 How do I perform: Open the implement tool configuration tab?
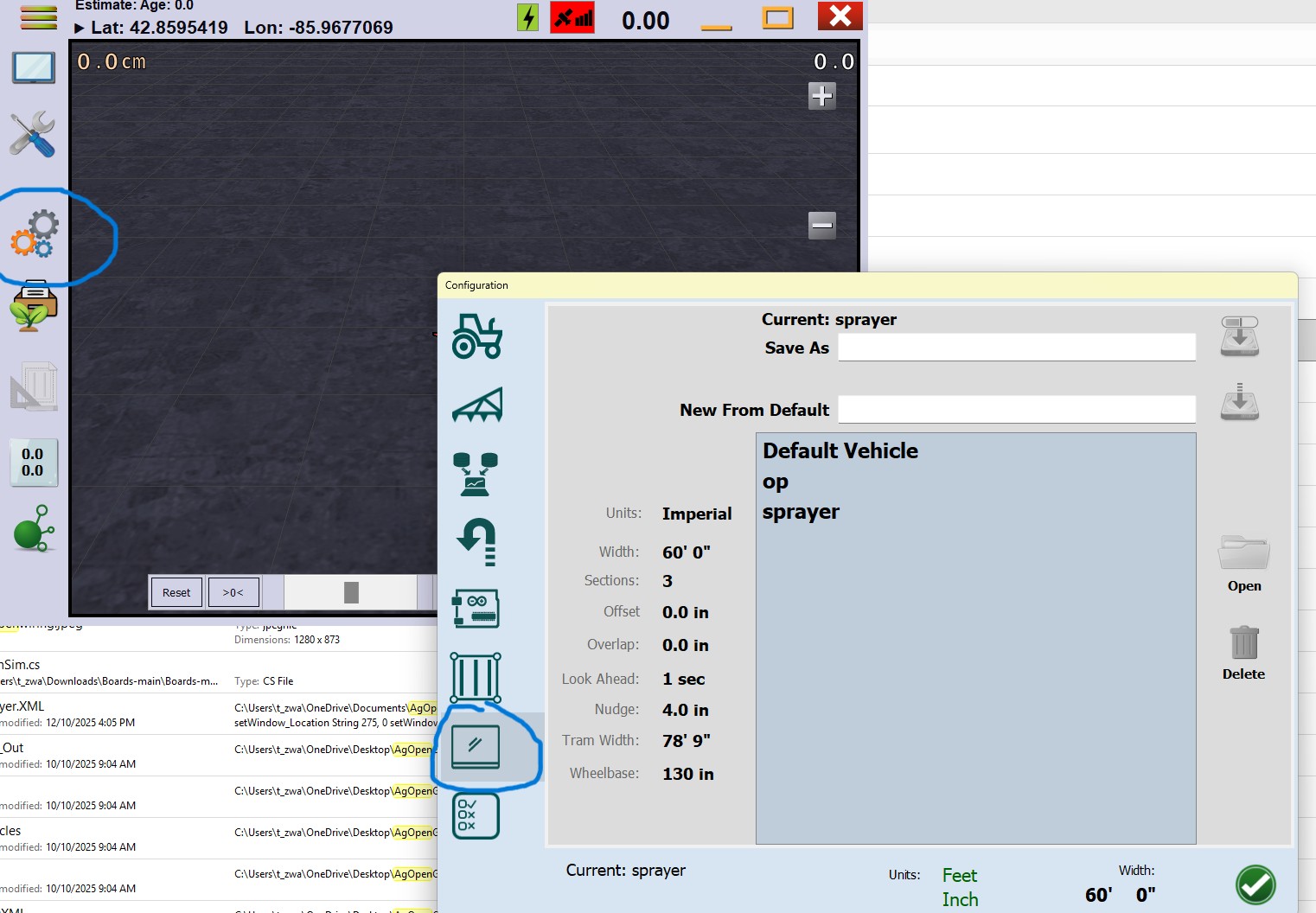pyautogui.click(x=476, y=405)
